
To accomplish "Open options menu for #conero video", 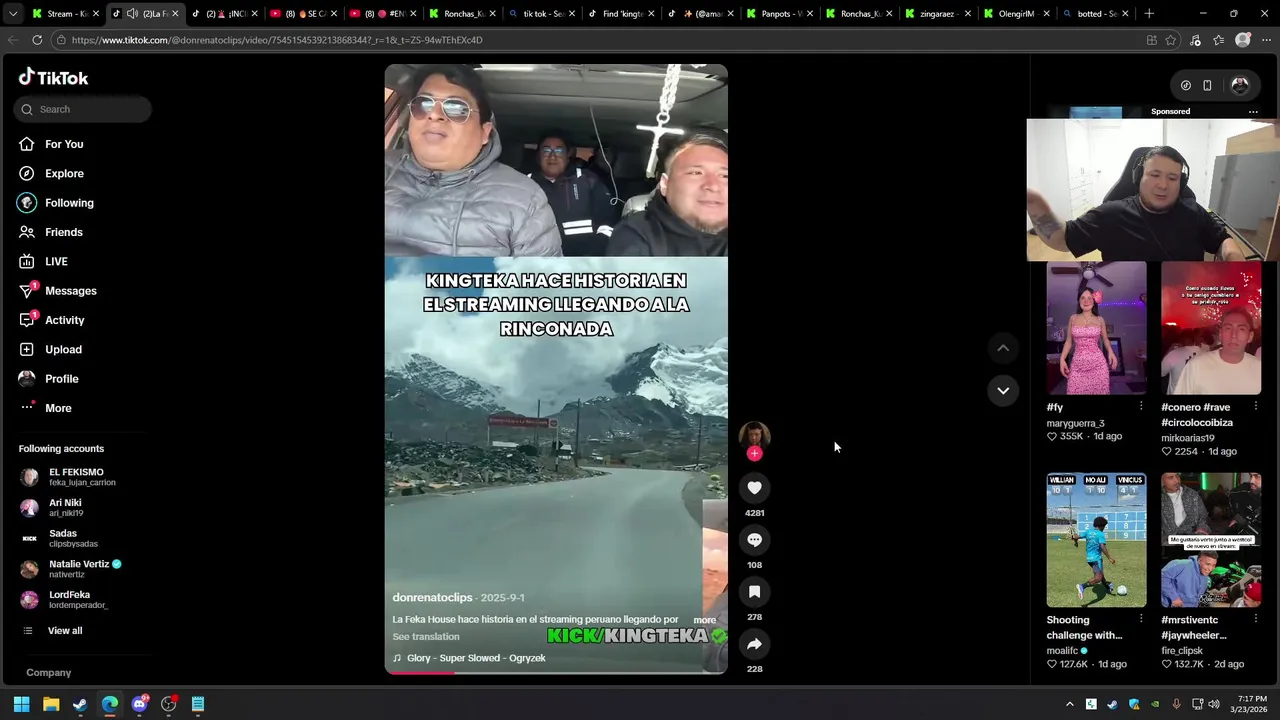I will click(1256, 406).
